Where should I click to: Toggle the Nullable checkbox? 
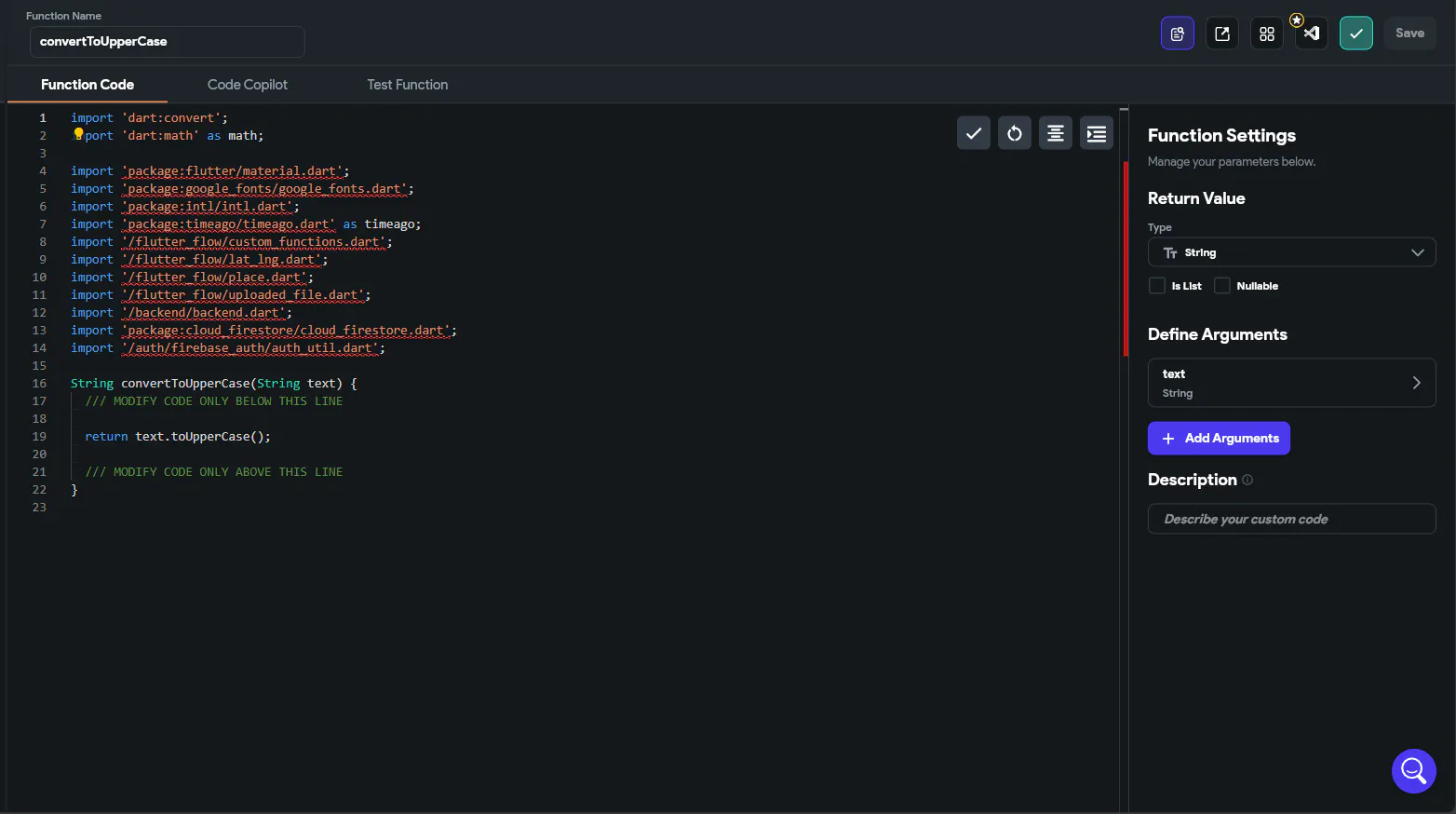pyautogui.click(x=1222, y=286)
